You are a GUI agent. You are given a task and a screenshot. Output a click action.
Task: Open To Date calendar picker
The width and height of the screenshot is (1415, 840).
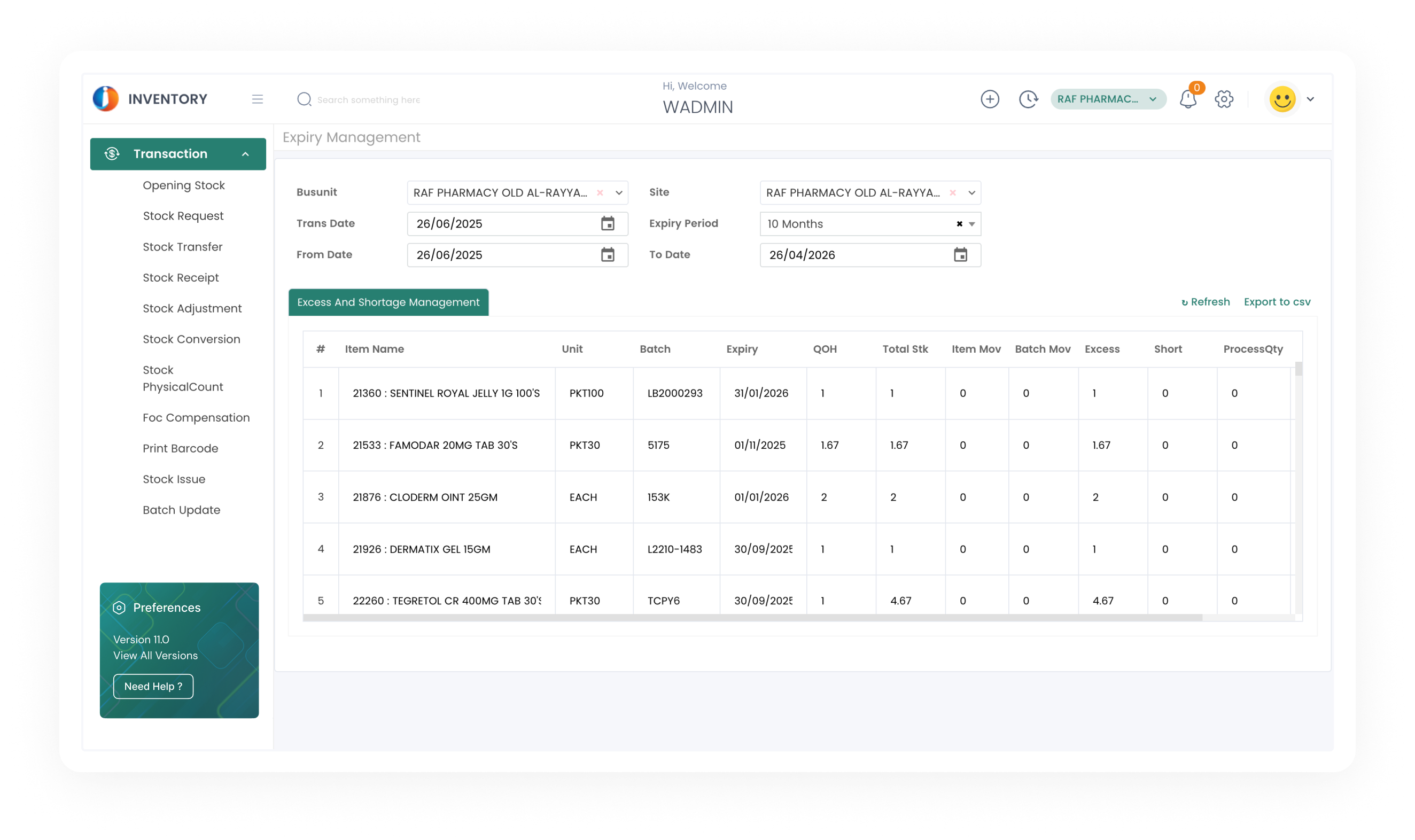coord(960,255)
